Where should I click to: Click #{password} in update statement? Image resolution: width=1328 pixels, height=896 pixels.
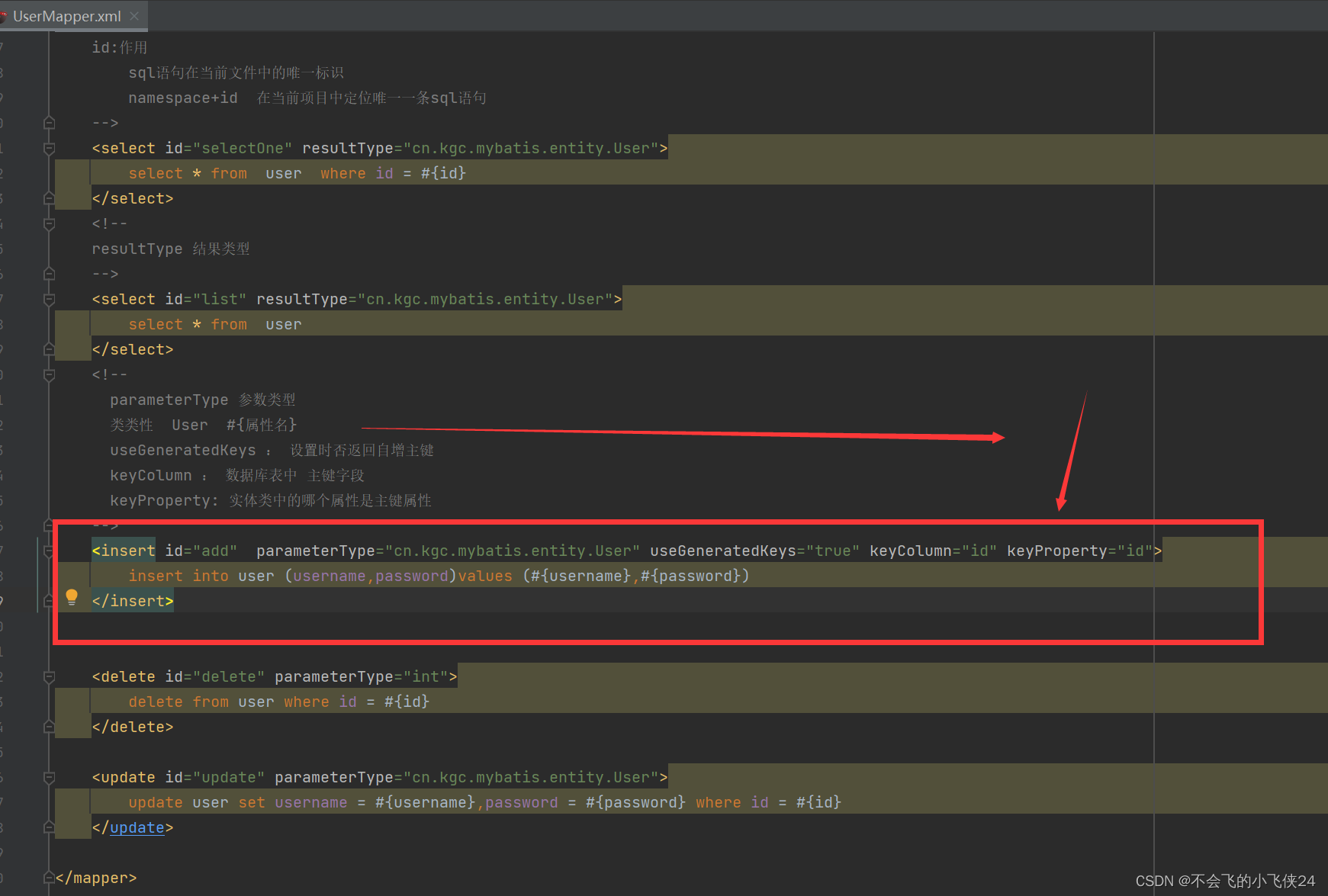tap(635, 802)
